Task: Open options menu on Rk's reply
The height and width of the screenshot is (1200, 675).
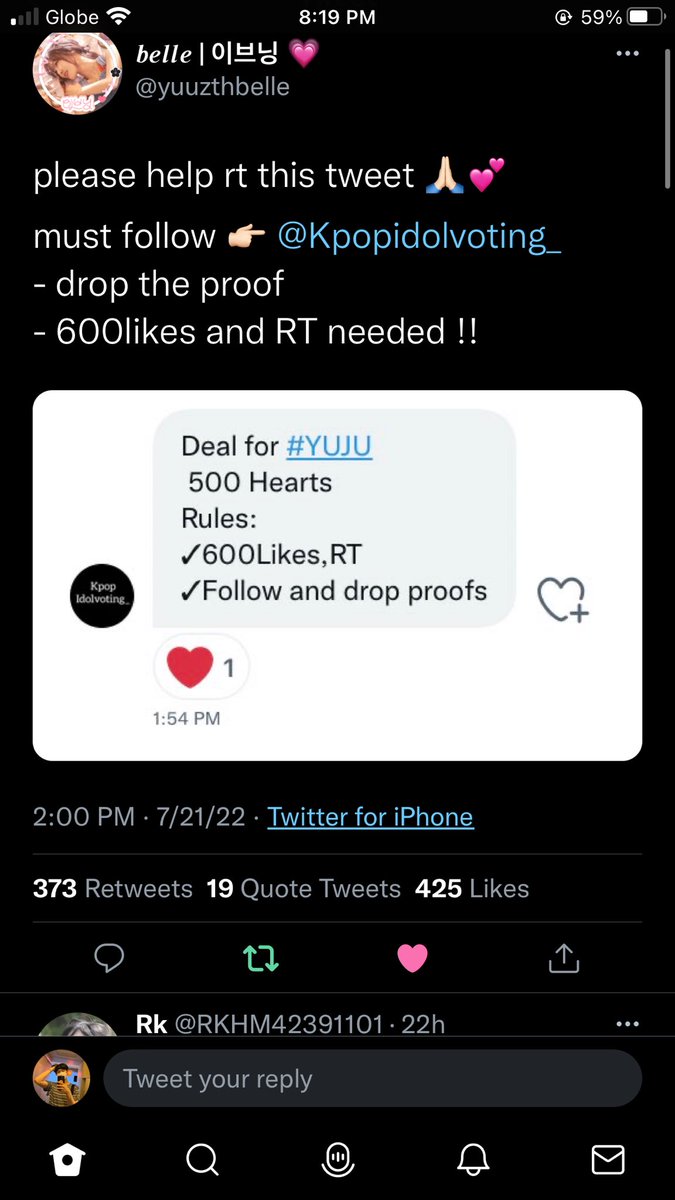Action: pos(627,1024)
